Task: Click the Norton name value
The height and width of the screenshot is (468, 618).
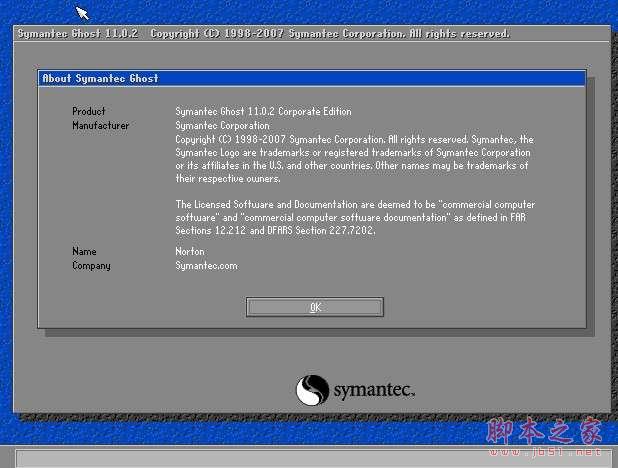Action: [x=190, y=251]
